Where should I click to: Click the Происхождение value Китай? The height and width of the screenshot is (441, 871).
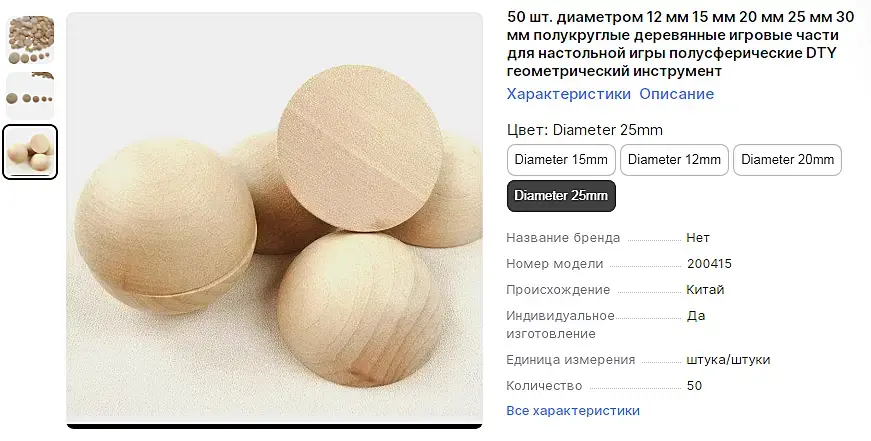click(705, 289)
